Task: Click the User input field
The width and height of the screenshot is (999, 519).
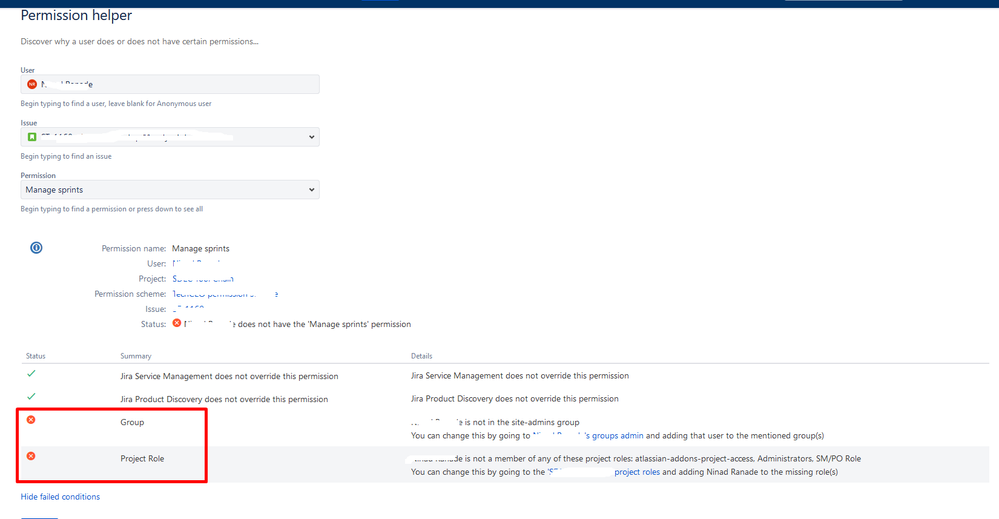Action: pos(170,84)
